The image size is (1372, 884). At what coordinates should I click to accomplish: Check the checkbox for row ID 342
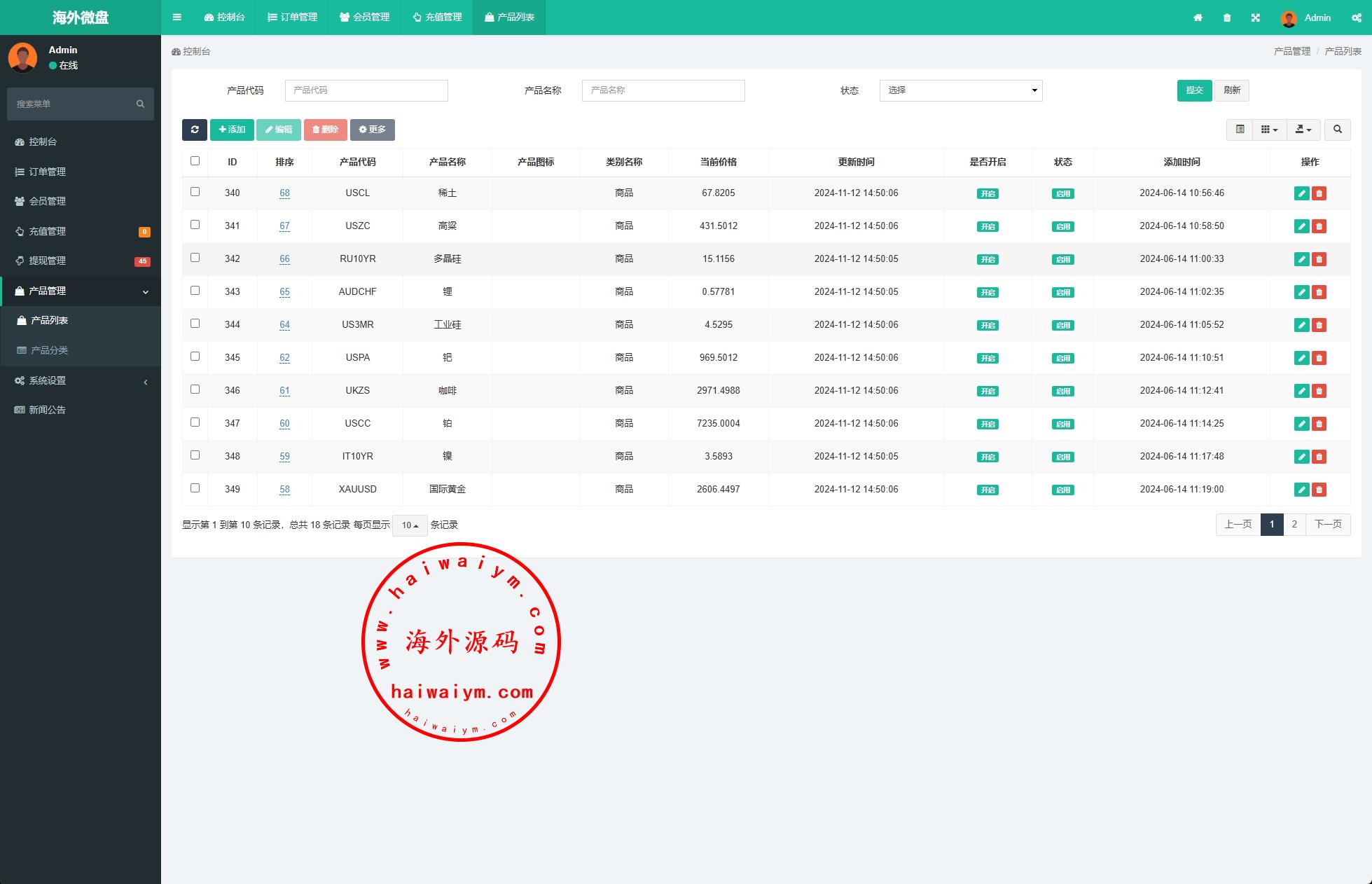[195, 258]
